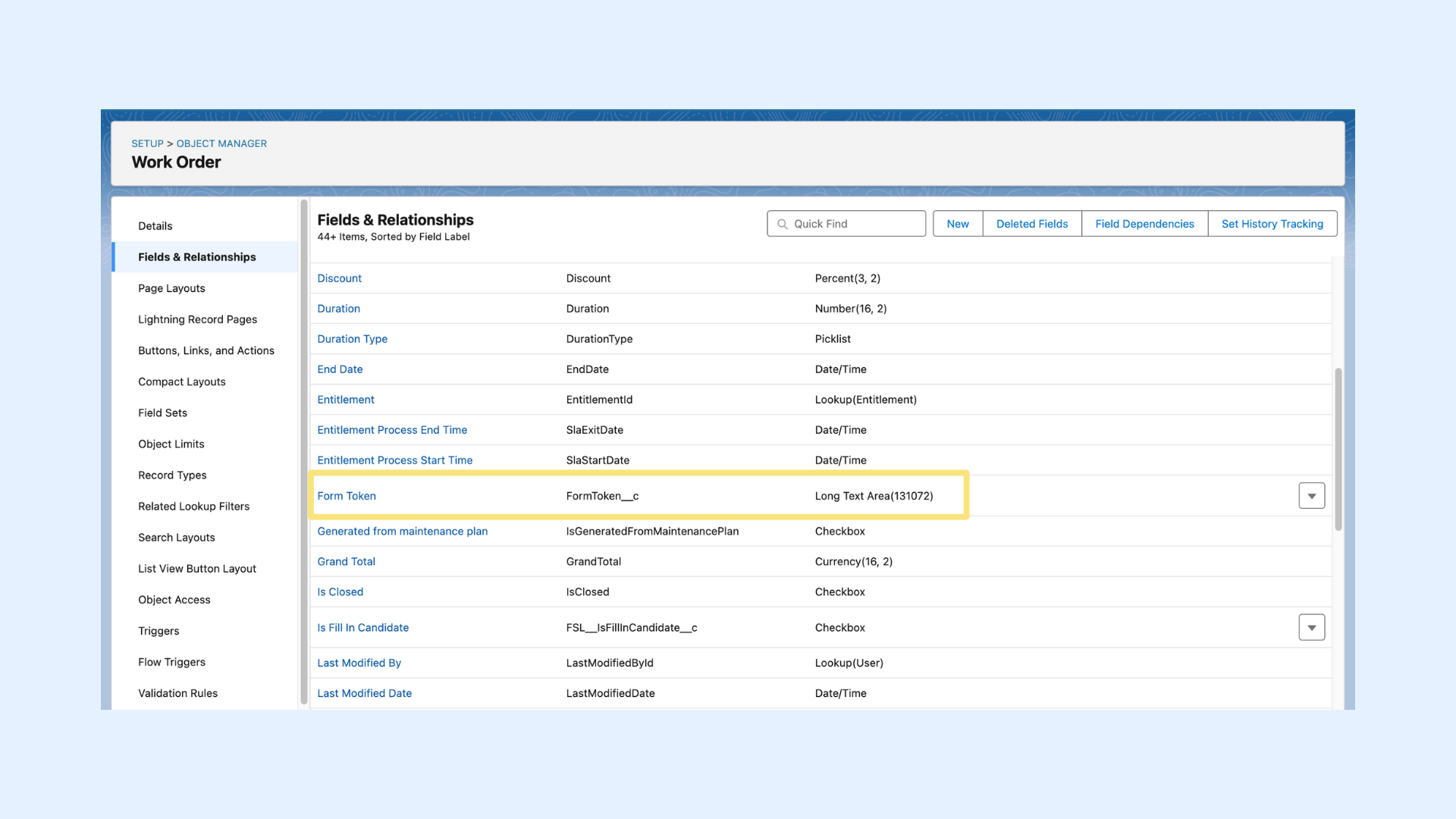Open Field Dependencies
Image resolution: width=1456 pixels, height=819 pixels.
pos(1144,224)
